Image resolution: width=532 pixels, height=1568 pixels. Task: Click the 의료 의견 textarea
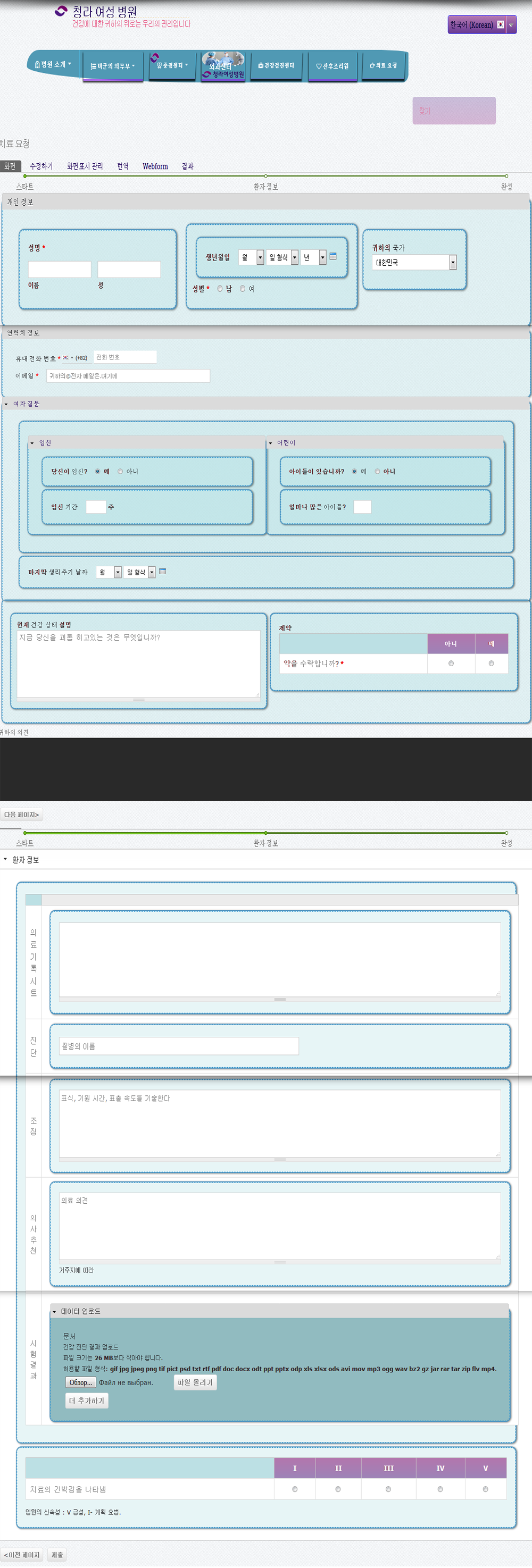click(x=279, y=1225)
